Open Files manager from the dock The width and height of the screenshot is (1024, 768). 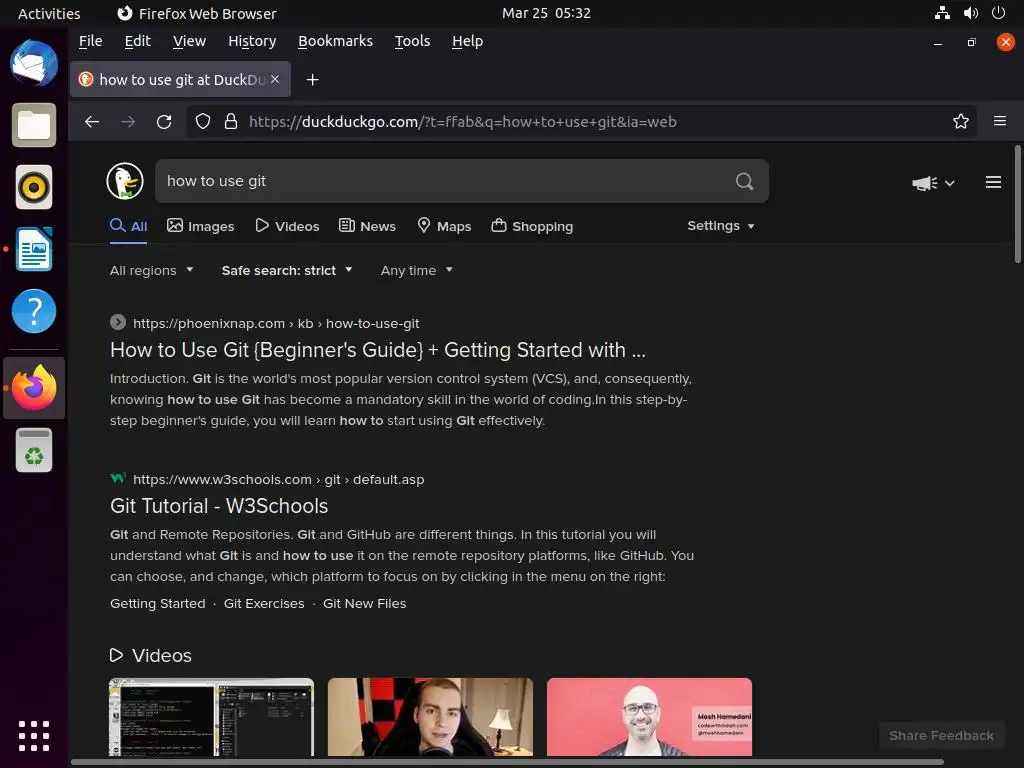point(34,125)
